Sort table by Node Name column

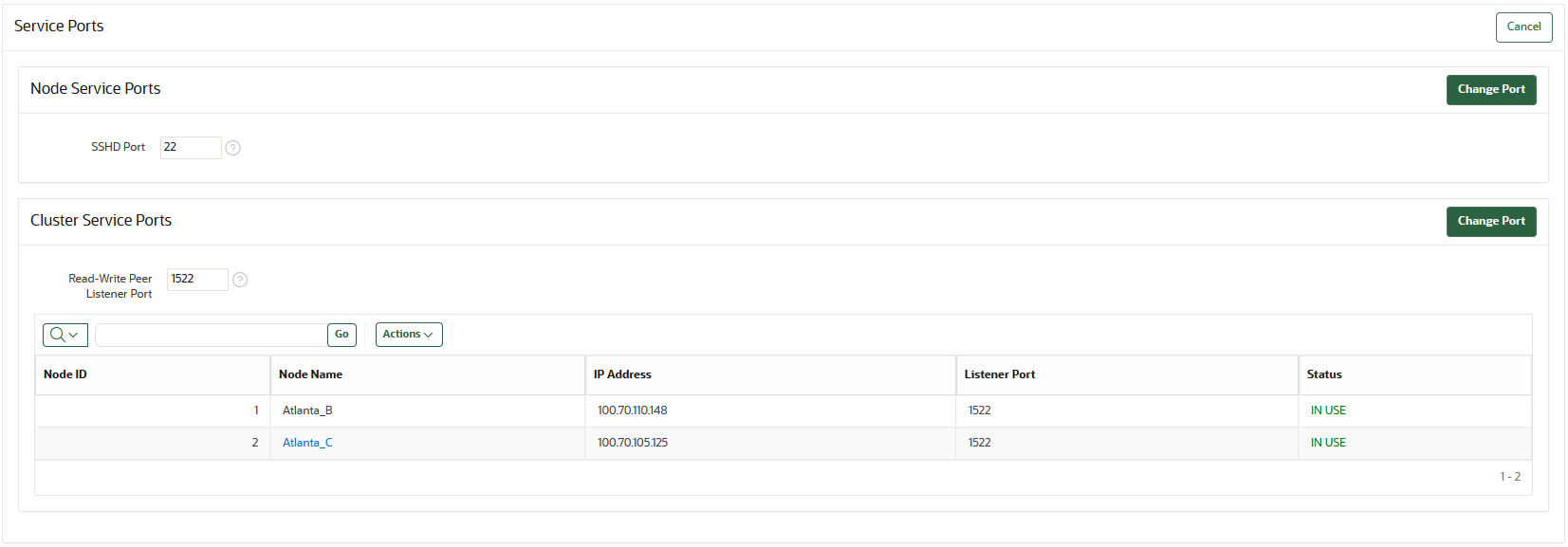(310, 374)
